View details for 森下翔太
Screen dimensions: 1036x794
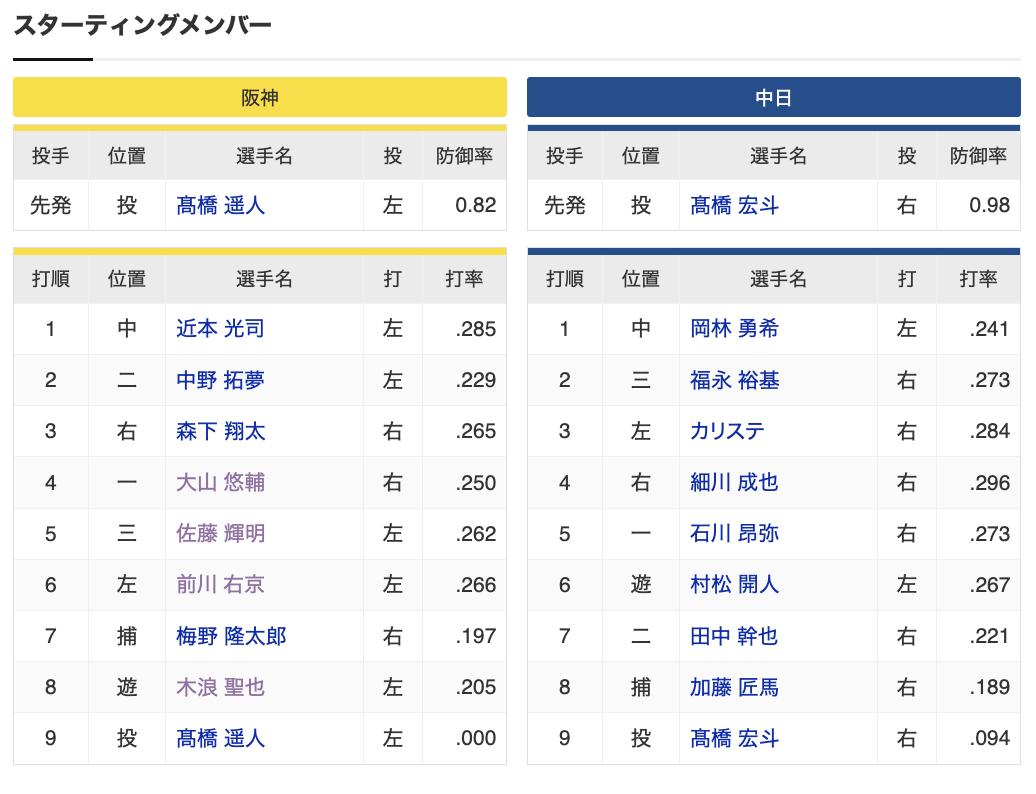click(x=221, y=431)
